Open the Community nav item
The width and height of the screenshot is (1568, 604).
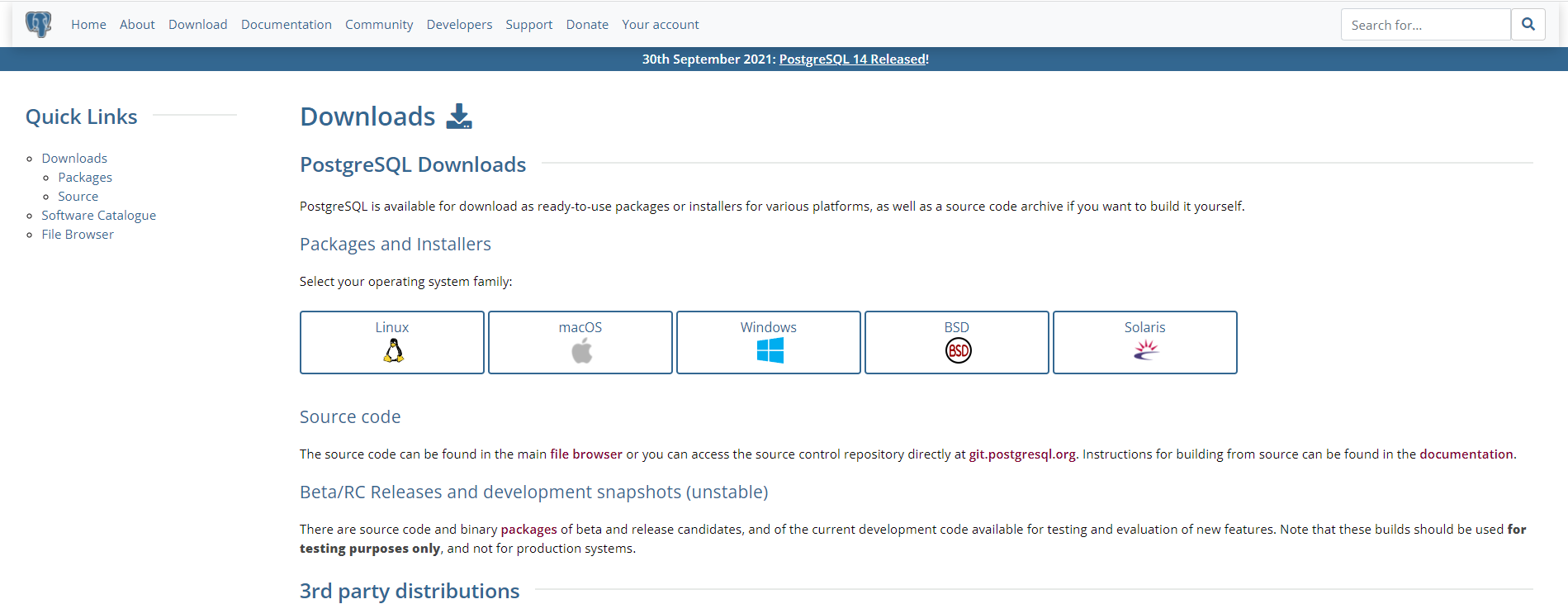pos(379,25)
